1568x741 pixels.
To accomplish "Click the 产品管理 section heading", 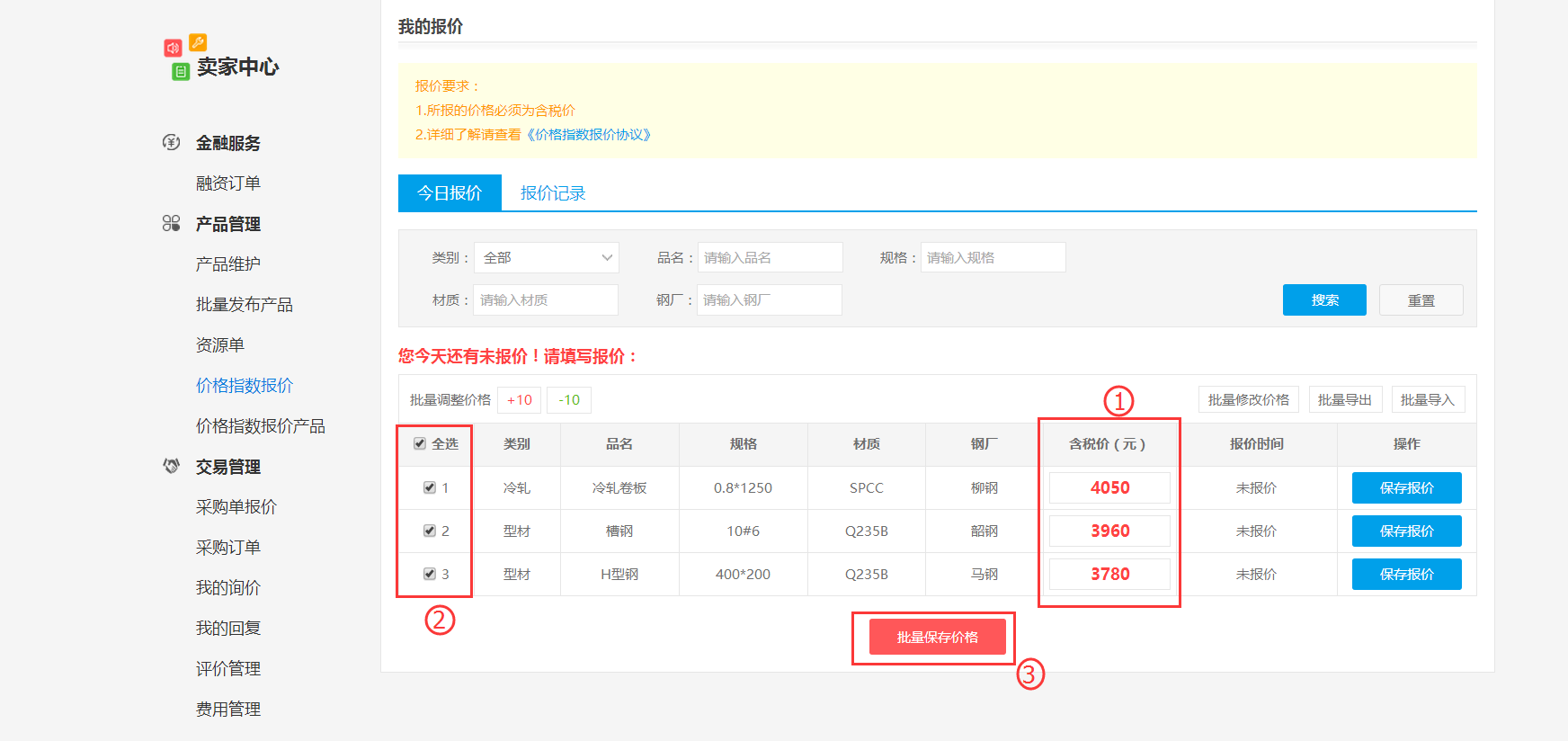I will pos(228,223).
